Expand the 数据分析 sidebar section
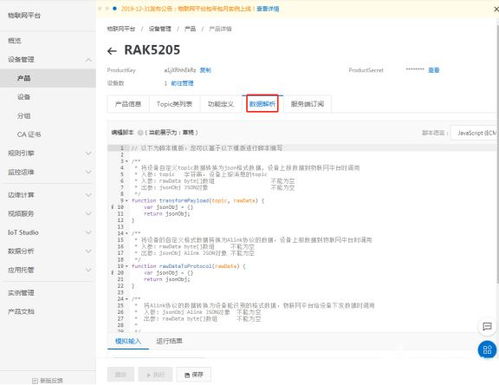 pyautogui.click(x=48, y=251)
